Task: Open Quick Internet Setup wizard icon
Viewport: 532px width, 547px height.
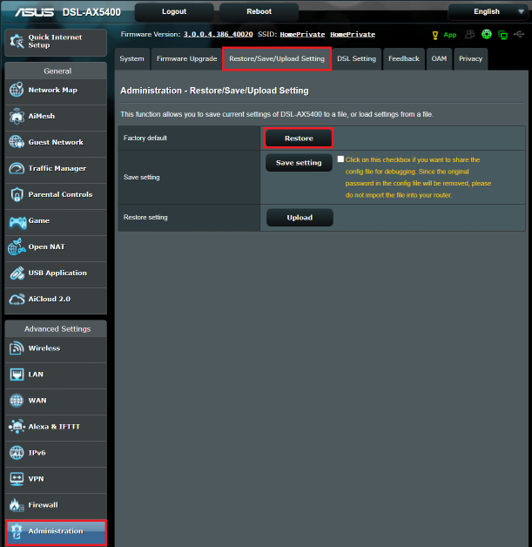Action: point(16,42)
